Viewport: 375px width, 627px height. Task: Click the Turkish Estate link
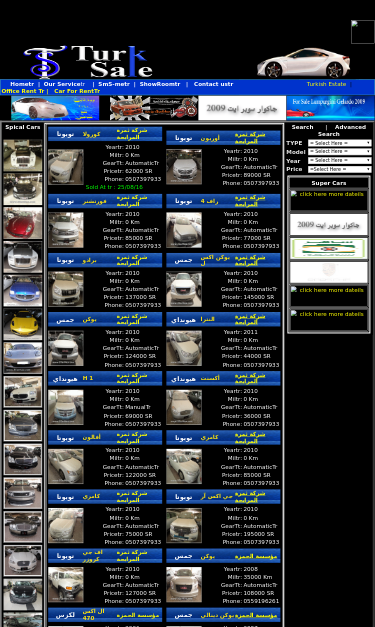pyautogui.click(x=326, y=84)
